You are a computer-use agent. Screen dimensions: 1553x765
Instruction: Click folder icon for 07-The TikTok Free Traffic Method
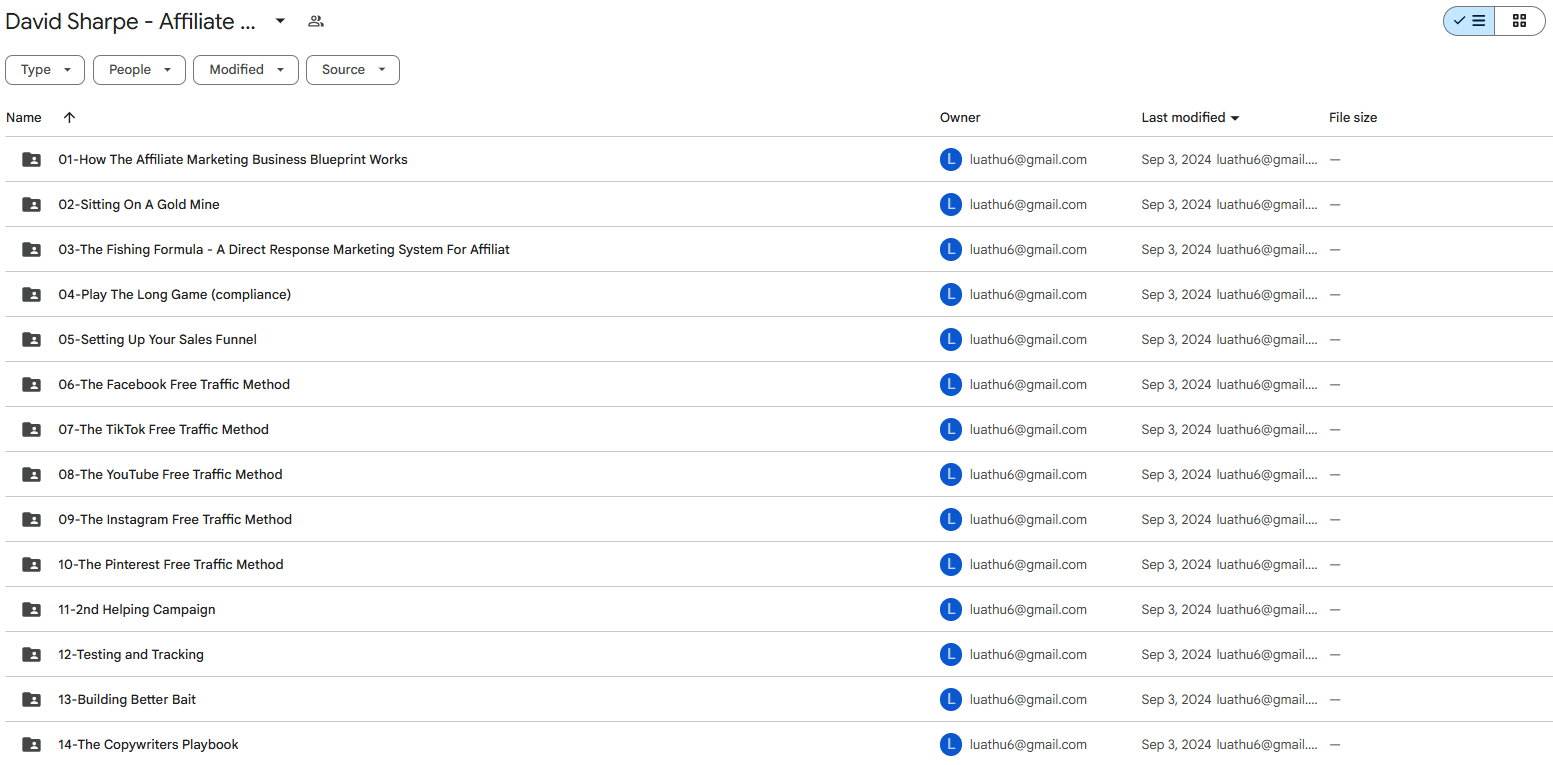point(32,430)
